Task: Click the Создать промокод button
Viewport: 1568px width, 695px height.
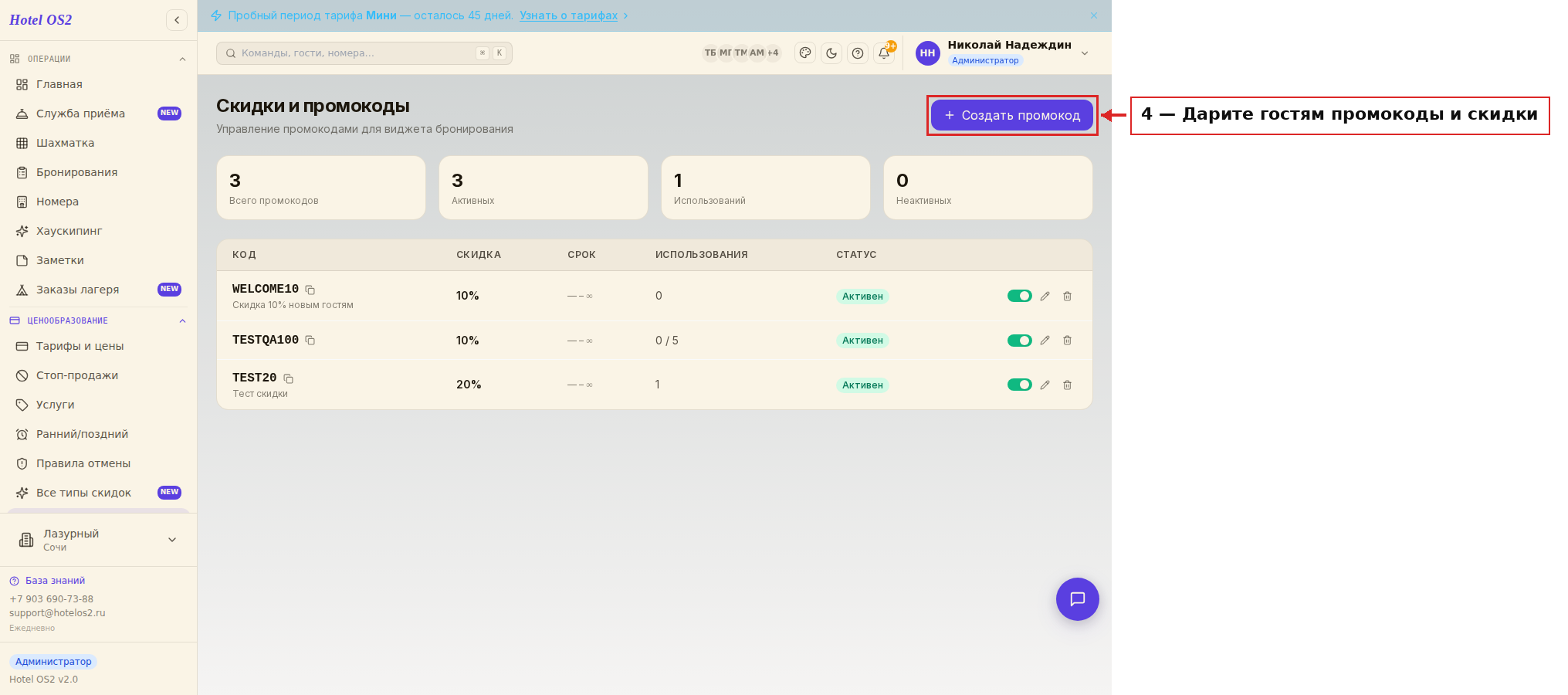Action: click(1012, 115)
